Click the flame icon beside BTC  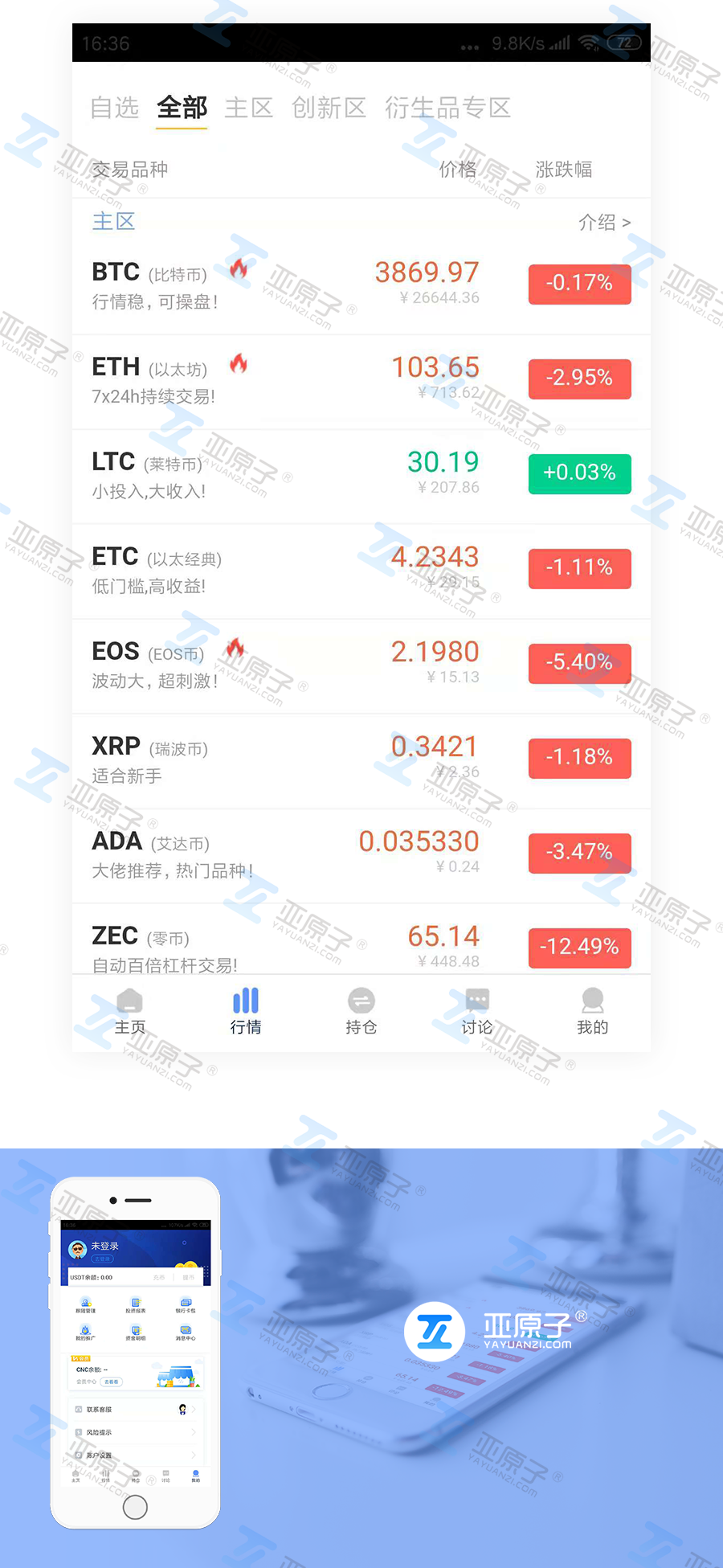click(x=239, y=268)
